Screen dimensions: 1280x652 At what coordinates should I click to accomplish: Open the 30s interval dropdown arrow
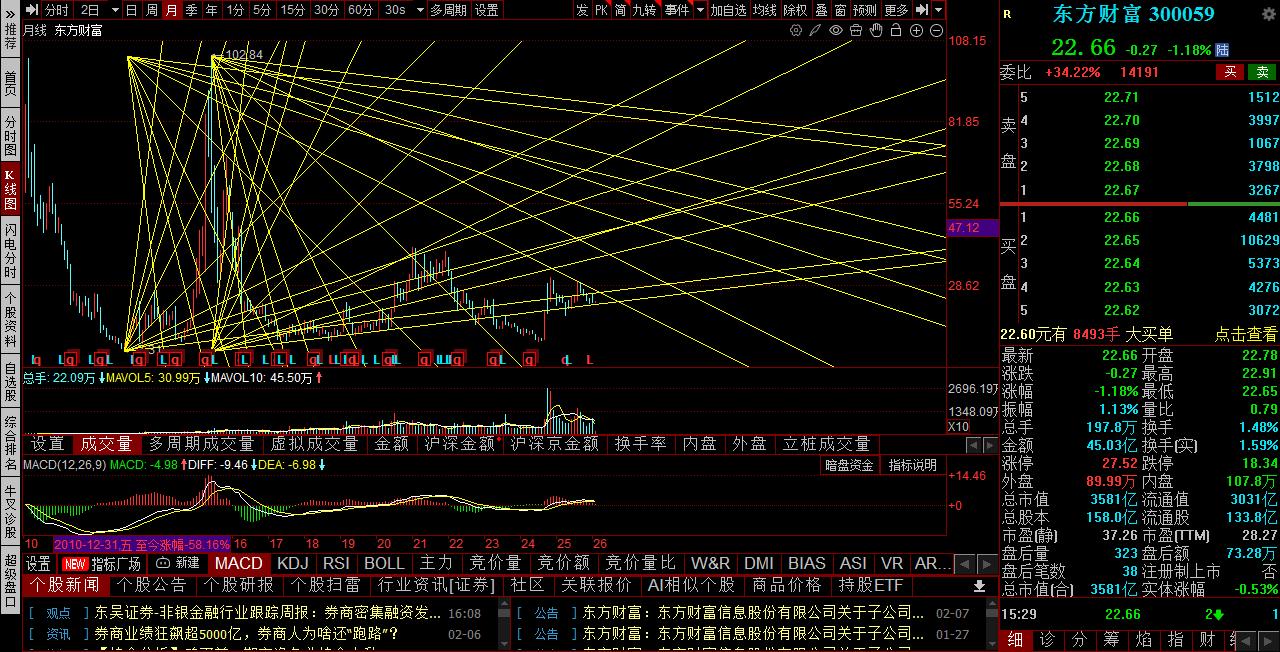pos(420,10)
